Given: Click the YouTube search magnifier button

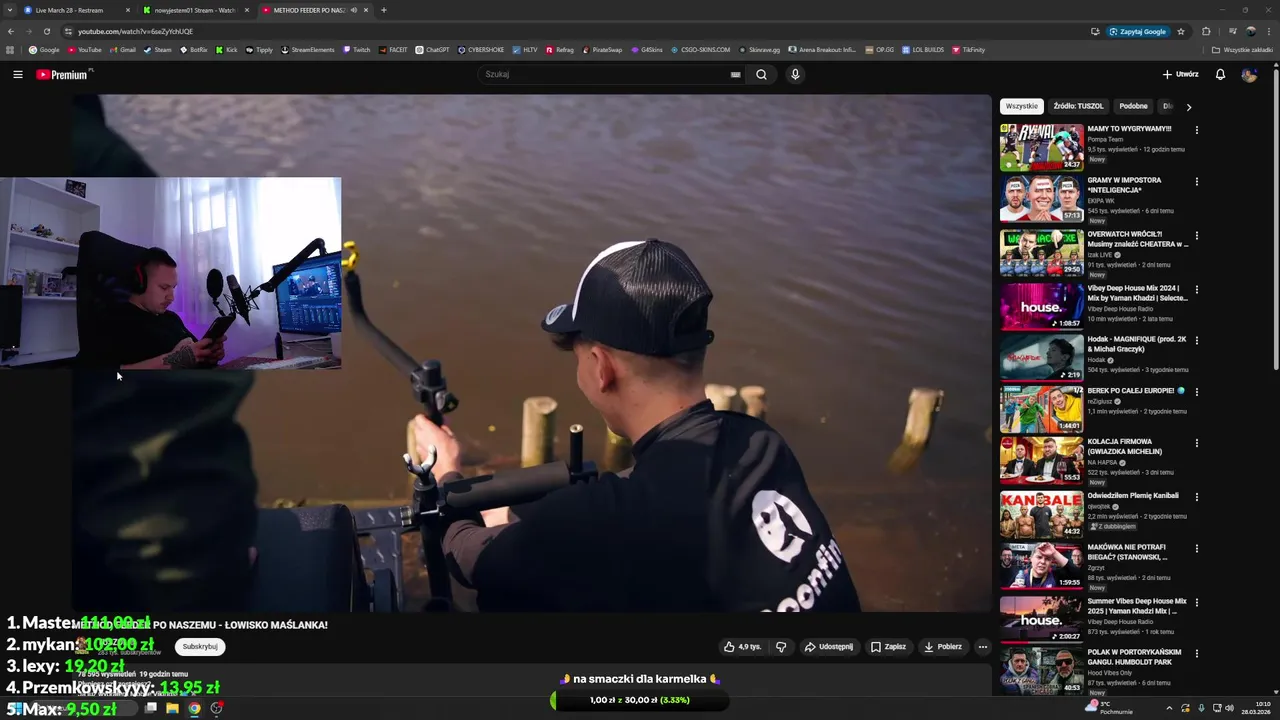Looking at the screenshot, I should tap(761, 74).
